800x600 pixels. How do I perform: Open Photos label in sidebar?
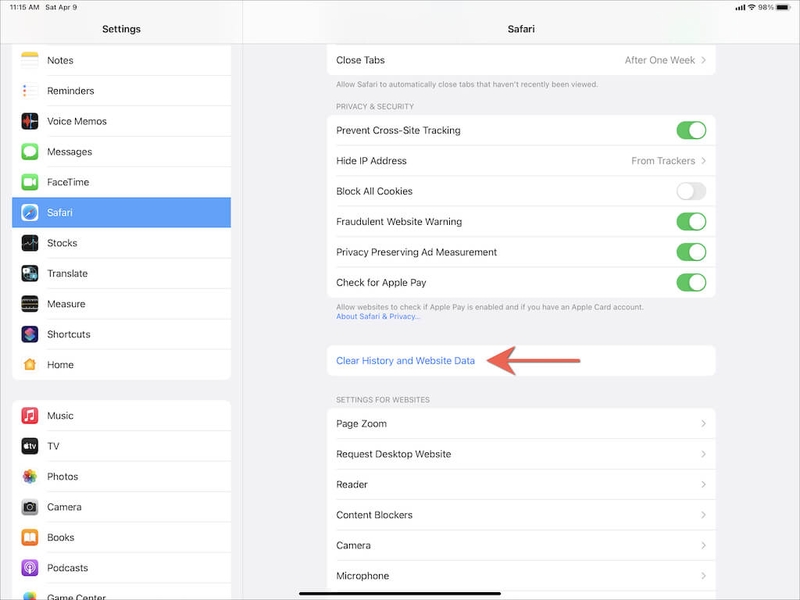point(62,477)
